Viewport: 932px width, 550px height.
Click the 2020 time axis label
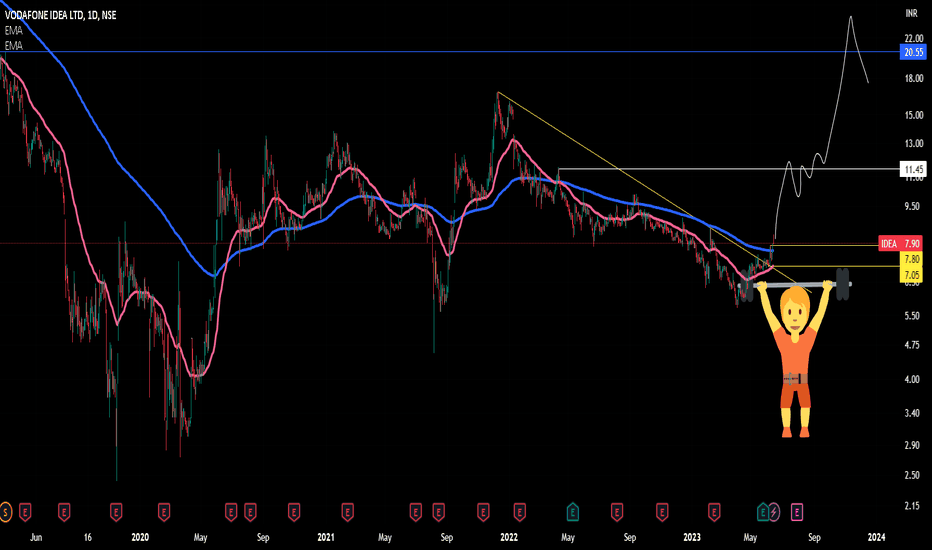(x=140, y=538)
